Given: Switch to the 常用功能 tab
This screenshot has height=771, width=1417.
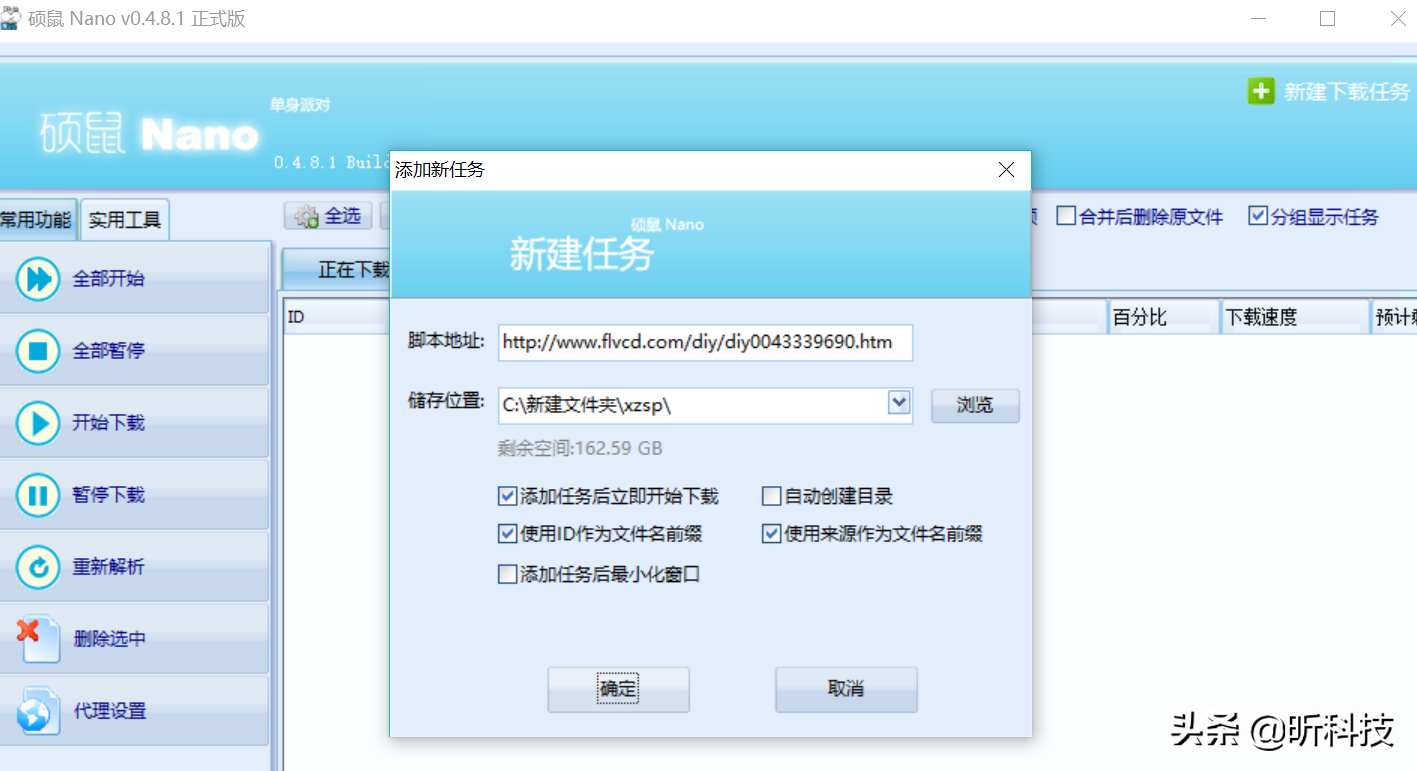Looking at the screenshot, I should coord(36,220).
